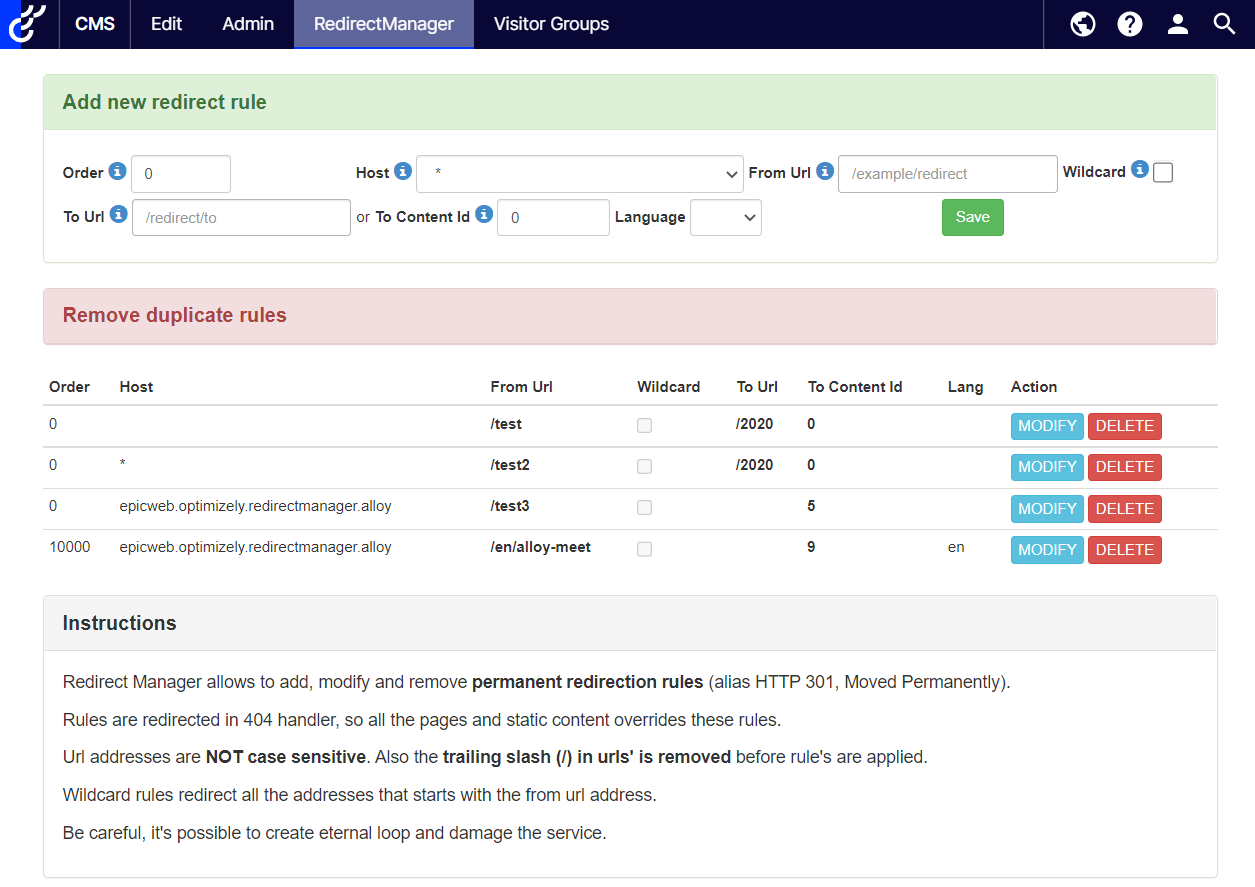Click the Save button
1255x887 pixels.
971,217
